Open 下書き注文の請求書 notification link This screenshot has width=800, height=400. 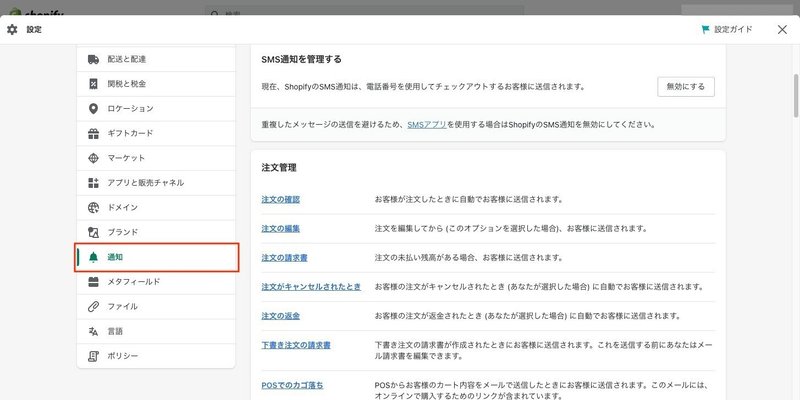[x=296, y=345]
